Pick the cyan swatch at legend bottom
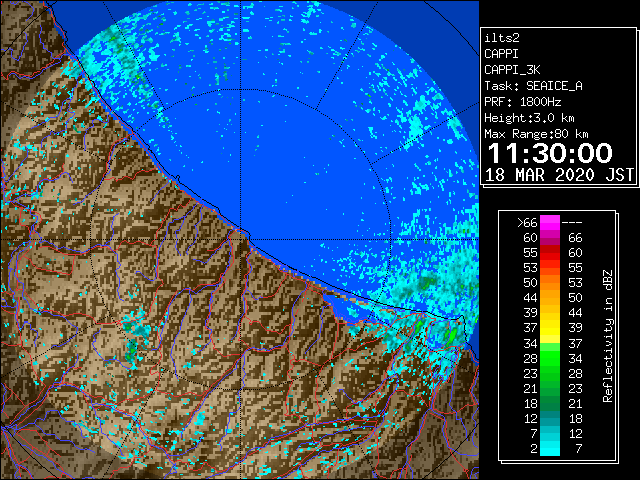 click(550, 449)
